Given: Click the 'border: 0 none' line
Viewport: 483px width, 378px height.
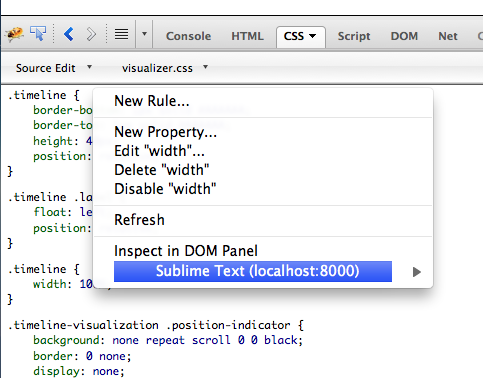Looking at the screenshot, I should (x=82, y=356).
